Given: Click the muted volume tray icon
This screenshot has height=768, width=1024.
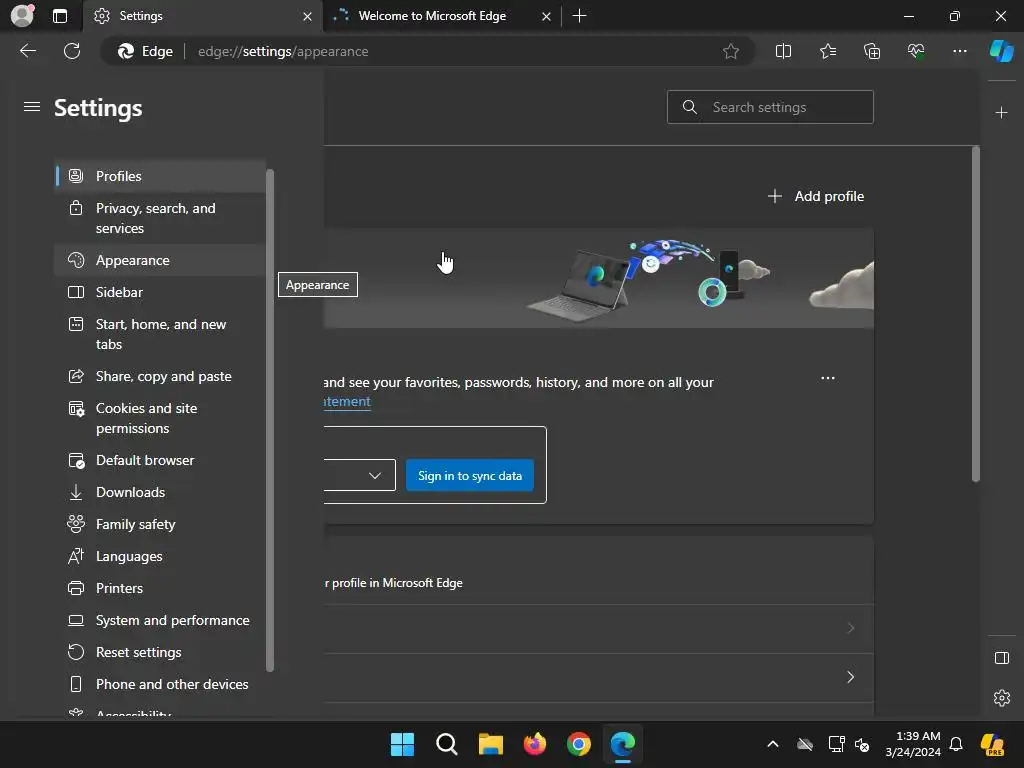Looking at the screenshot, I should pos(861,744).
